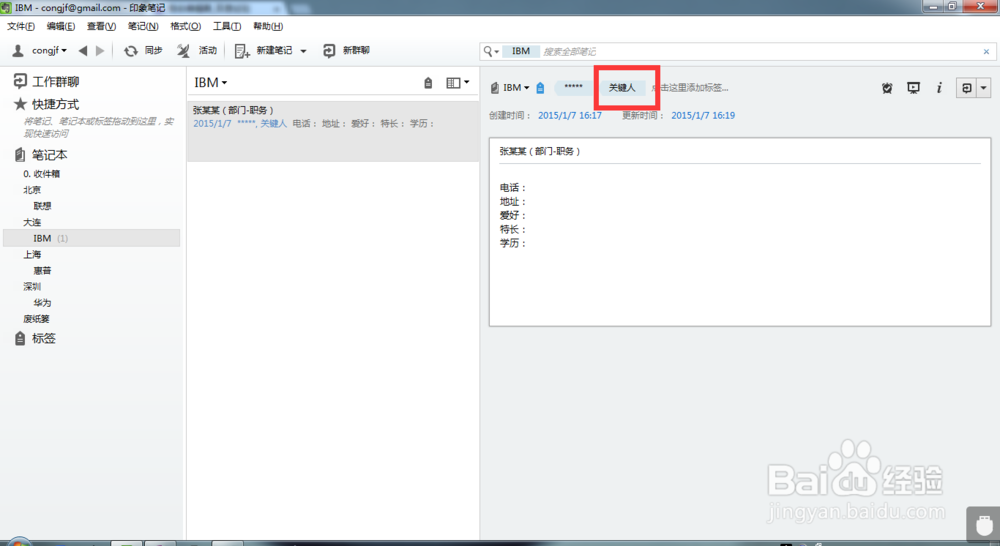Open the 格式(O) menu
This screenshot has width=1000, height=546.
(x=186, y=26)
